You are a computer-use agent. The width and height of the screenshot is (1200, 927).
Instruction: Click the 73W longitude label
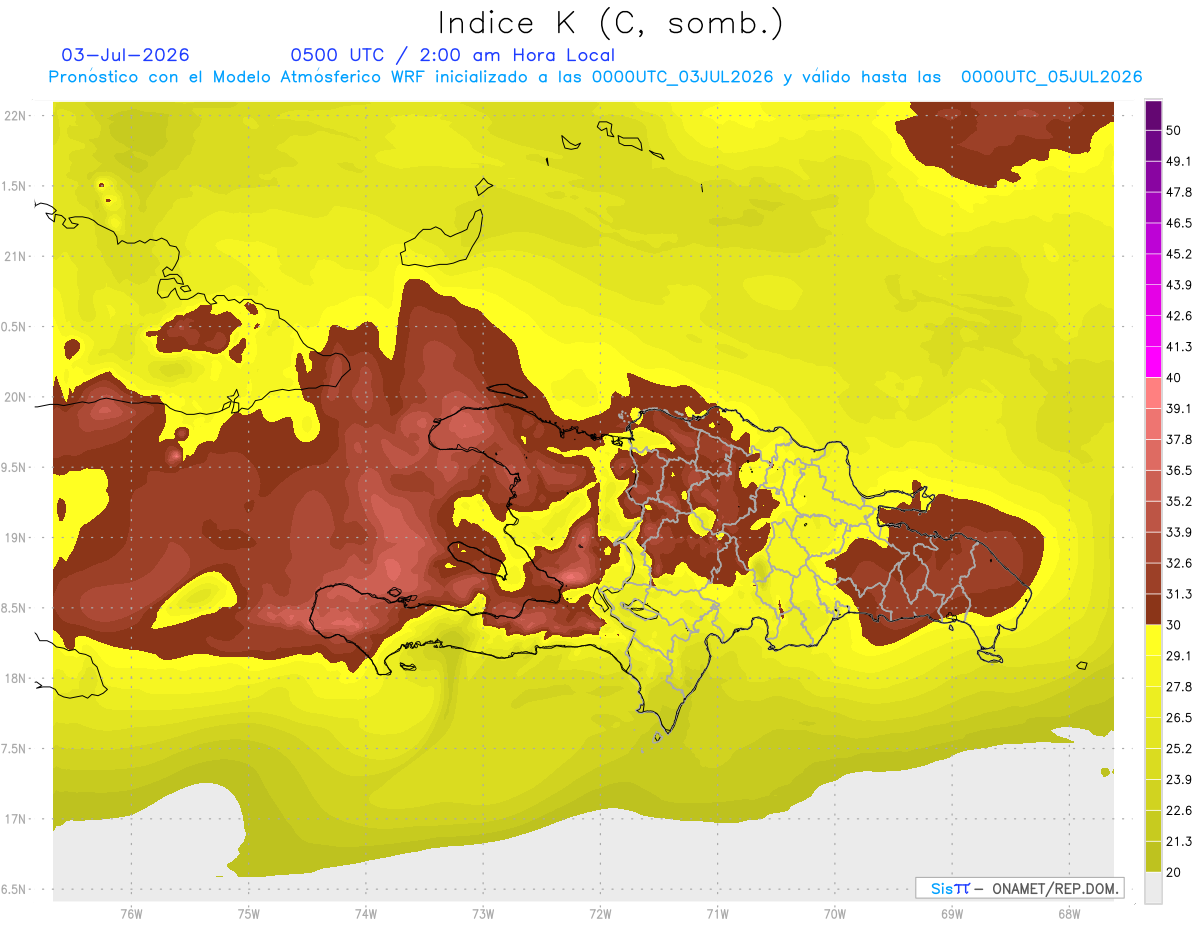click(483, 912)
